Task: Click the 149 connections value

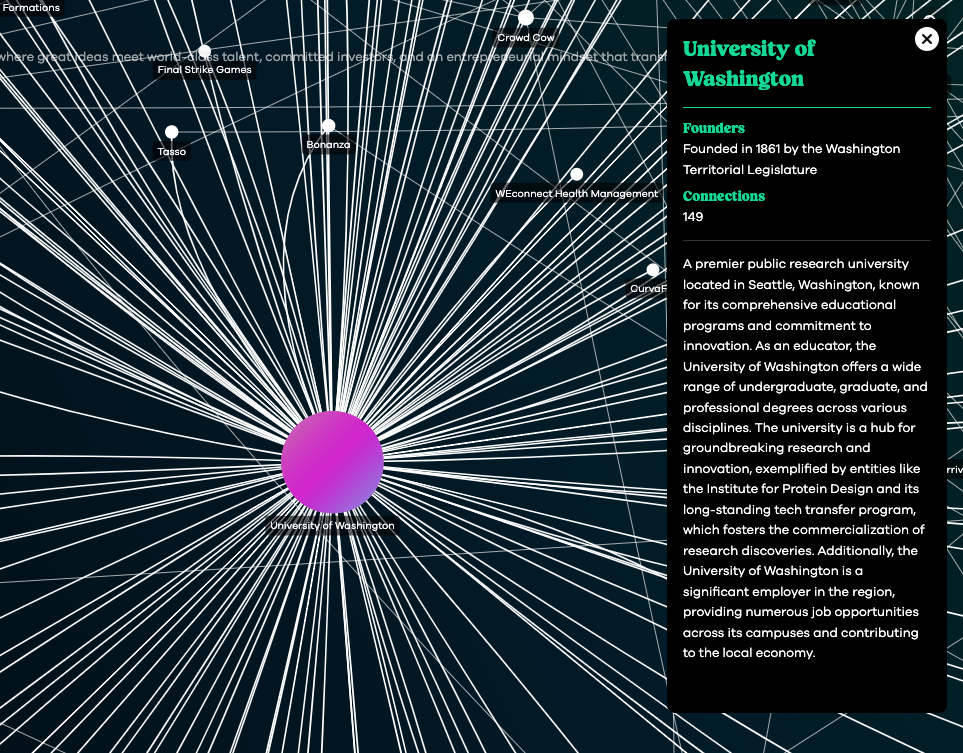Action: coord(693,217)
